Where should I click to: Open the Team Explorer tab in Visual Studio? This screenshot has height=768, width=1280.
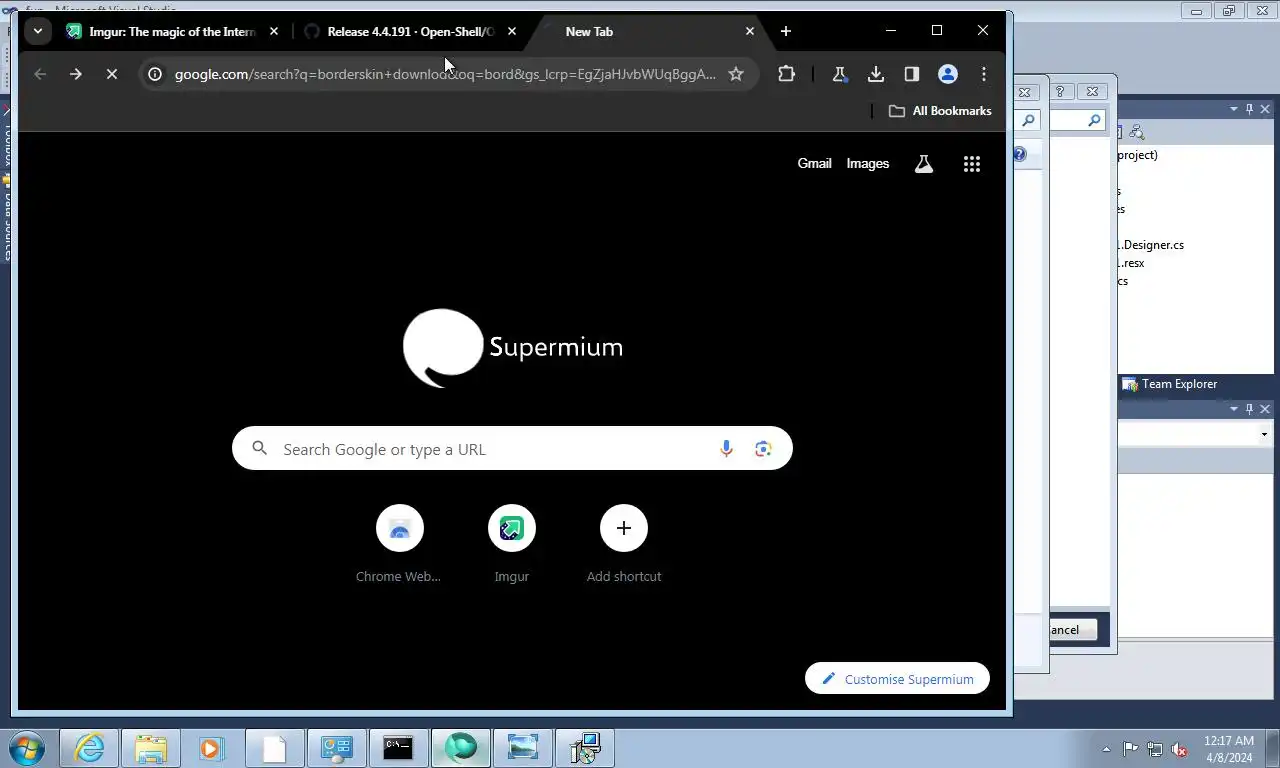[x=1169, y=384]
